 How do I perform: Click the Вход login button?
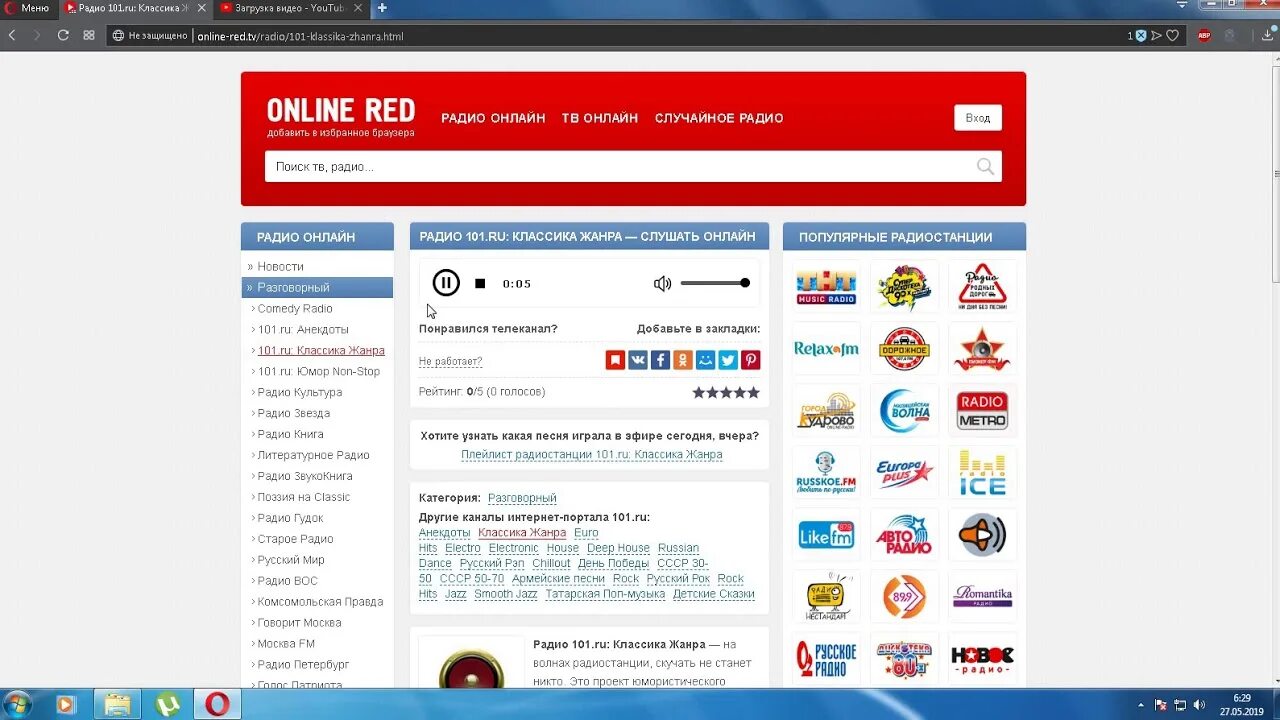(x=978, y=118)
